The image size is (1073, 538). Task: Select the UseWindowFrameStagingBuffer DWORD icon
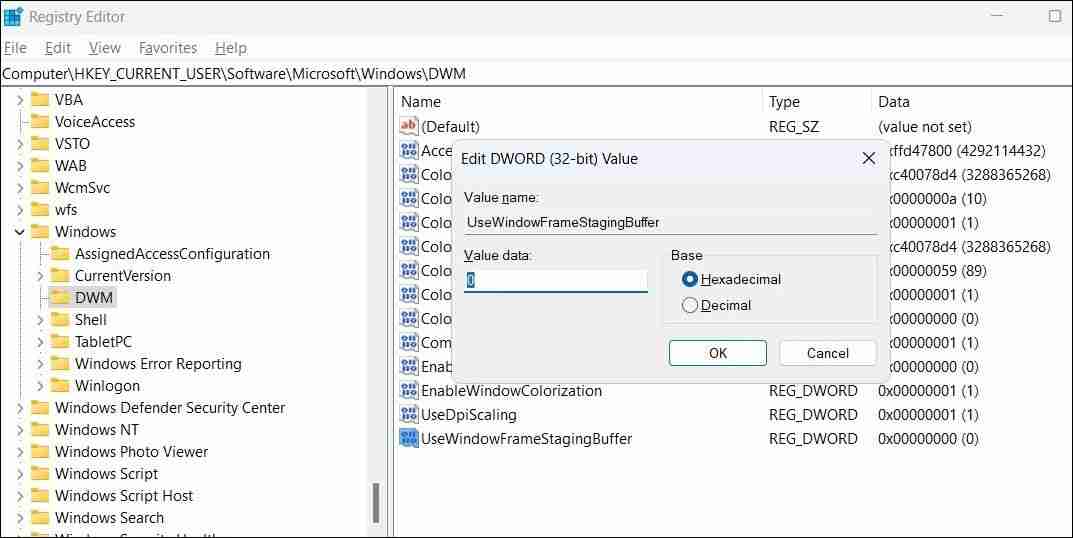coord(408,438)
